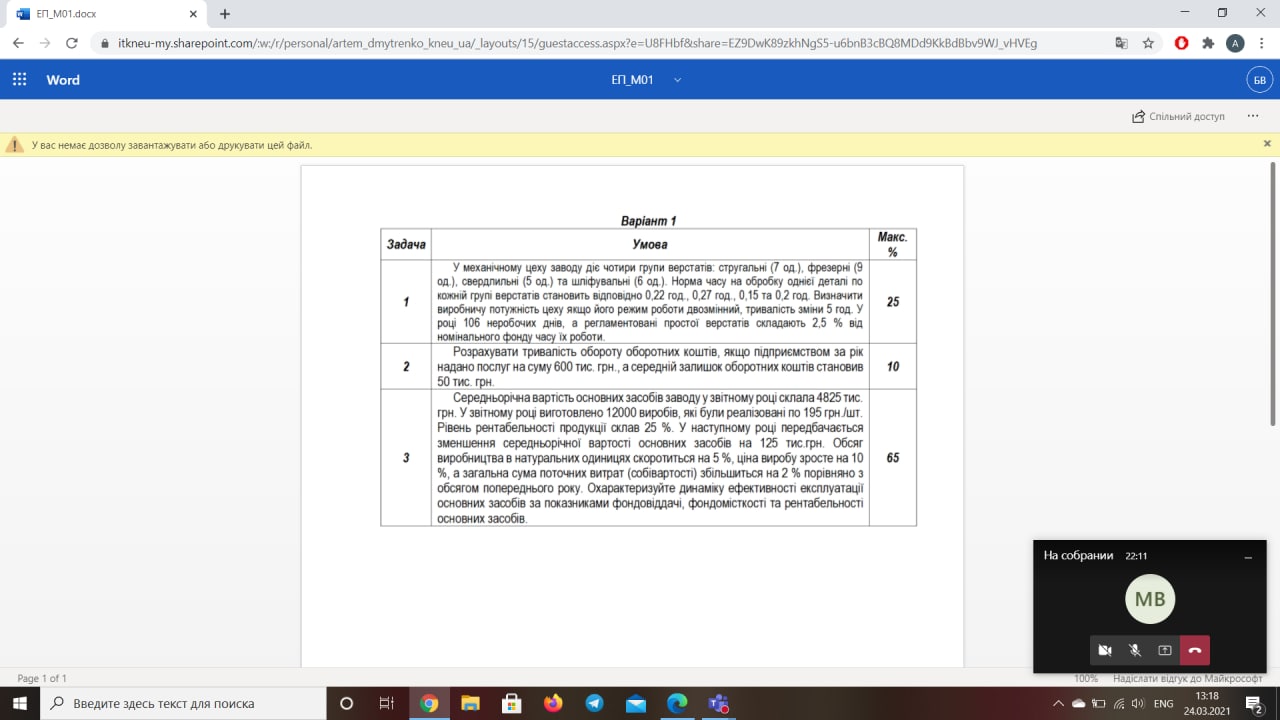Open the Windows Start menu
The width and height of the screenshot is (1280, 720).
coord(19,703)
